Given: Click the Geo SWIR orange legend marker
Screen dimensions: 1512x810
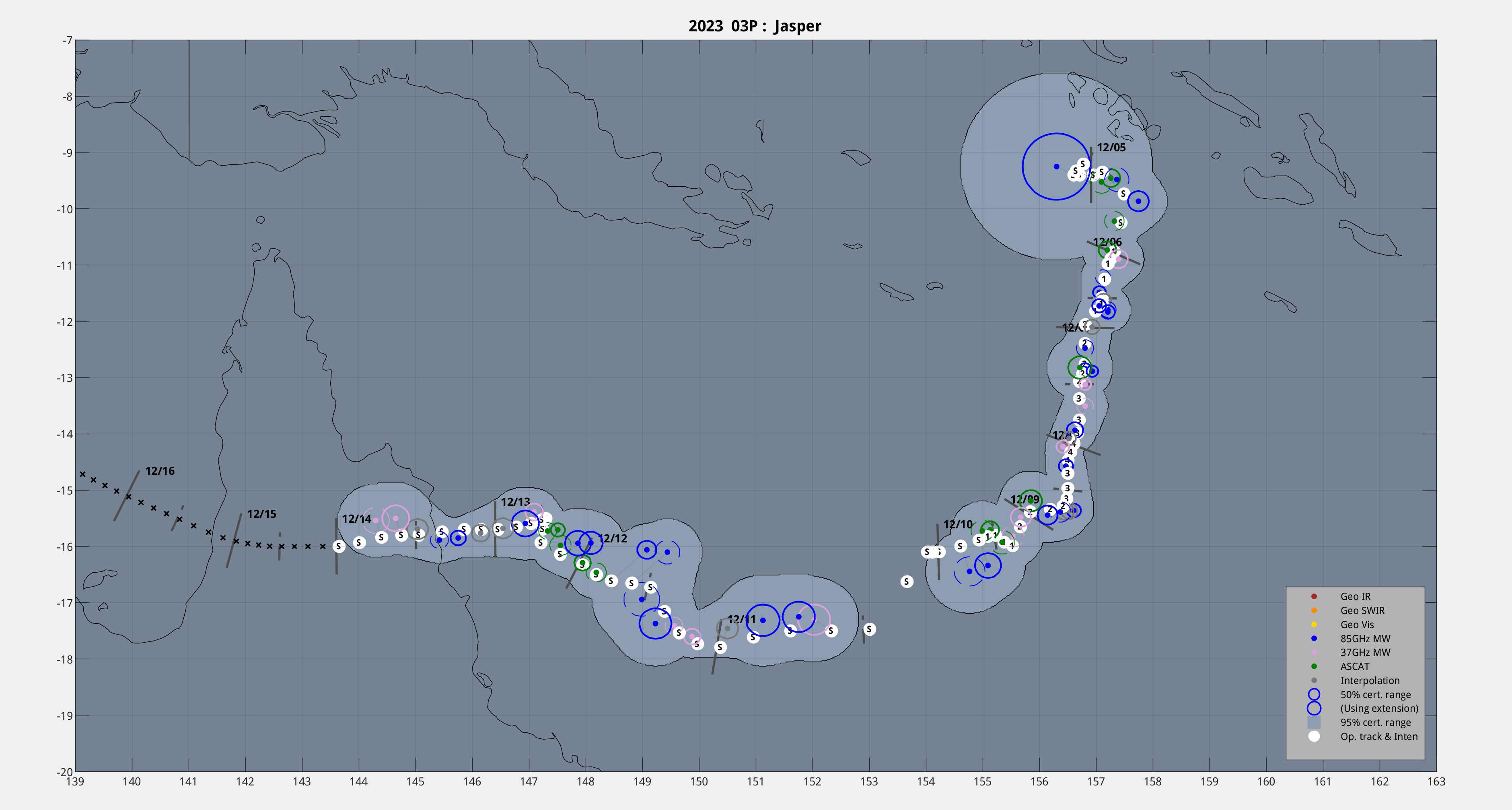Looking at the screenshot, I should 1314,610.
